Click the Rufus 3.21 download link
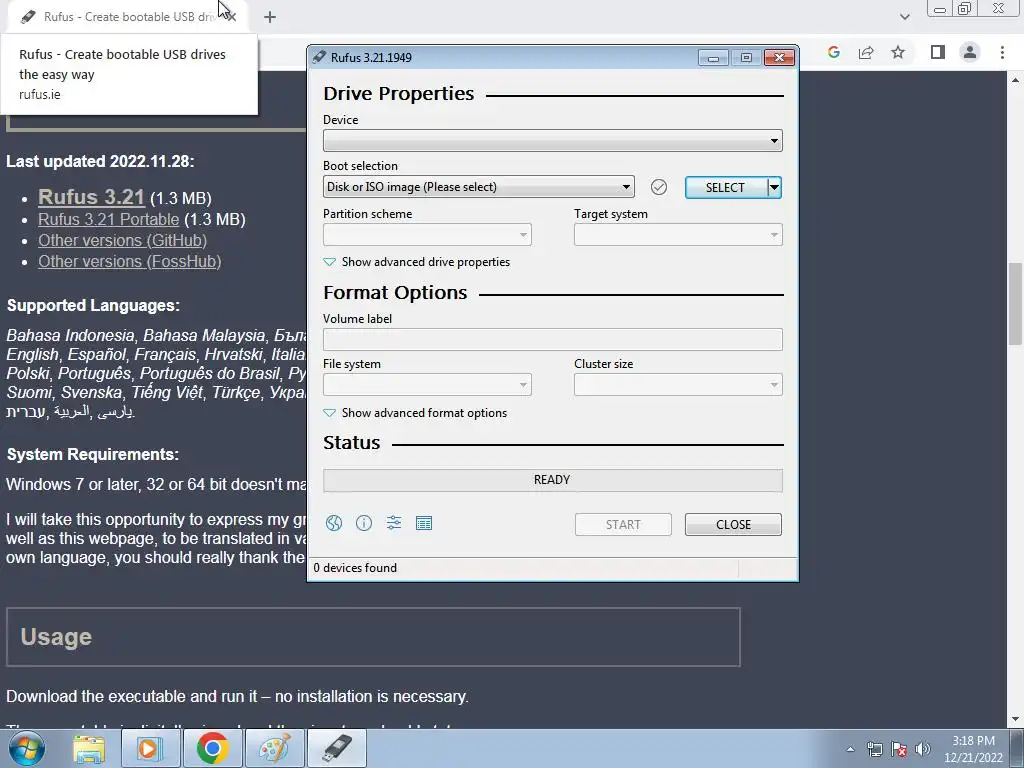Viewport: 1024px width, 768px height. pos(91,197)
